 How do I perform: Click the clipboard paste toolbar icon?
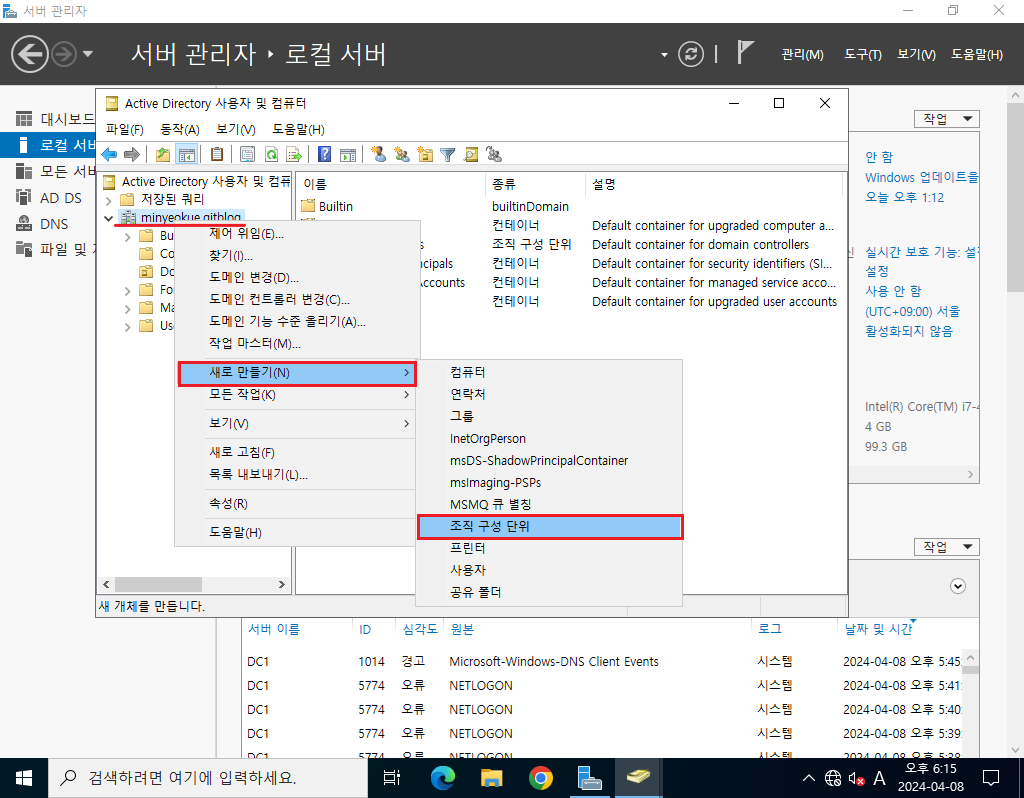217,155
